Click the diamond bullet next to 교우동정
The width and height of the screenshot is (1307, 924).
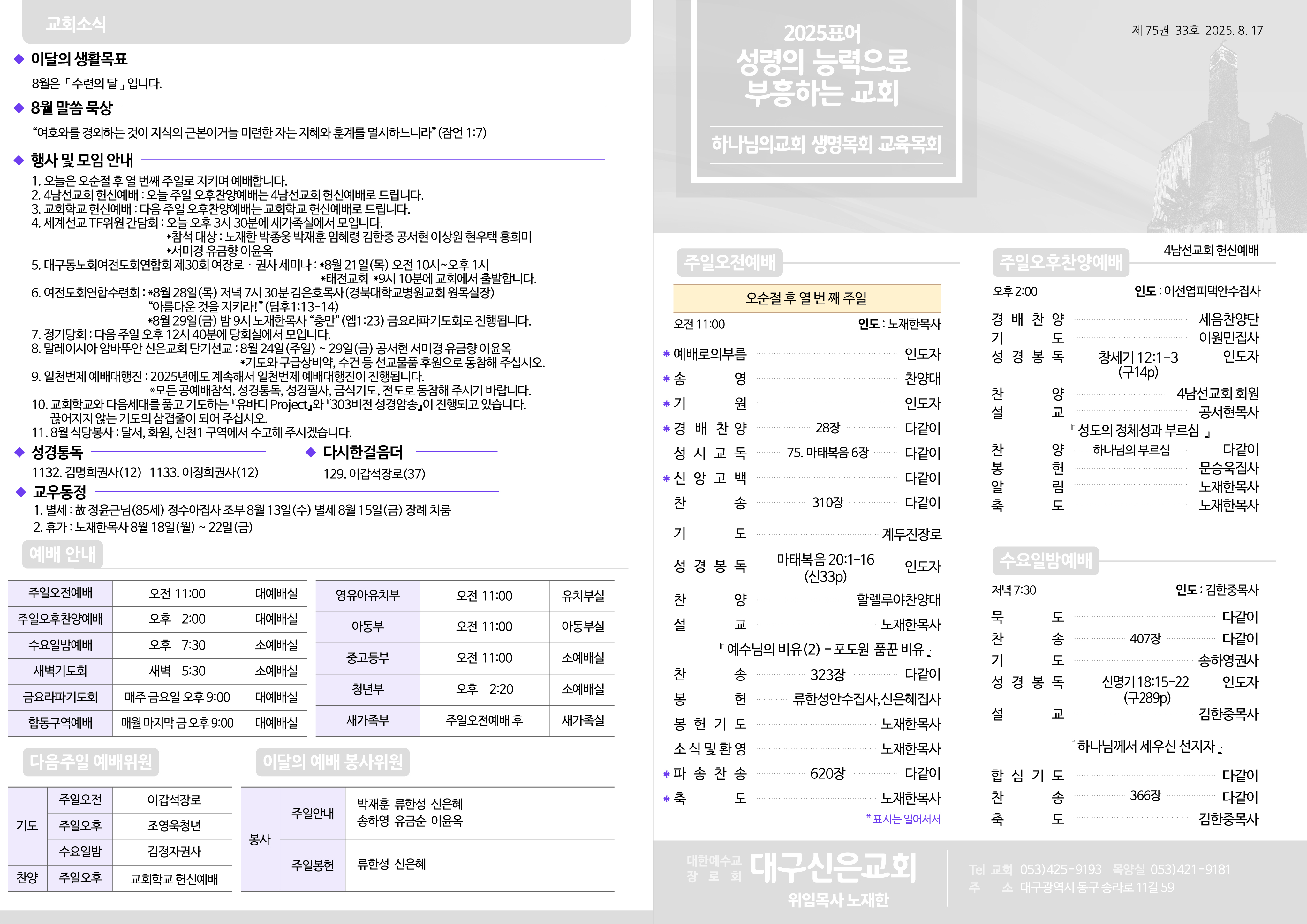(21, 492)
